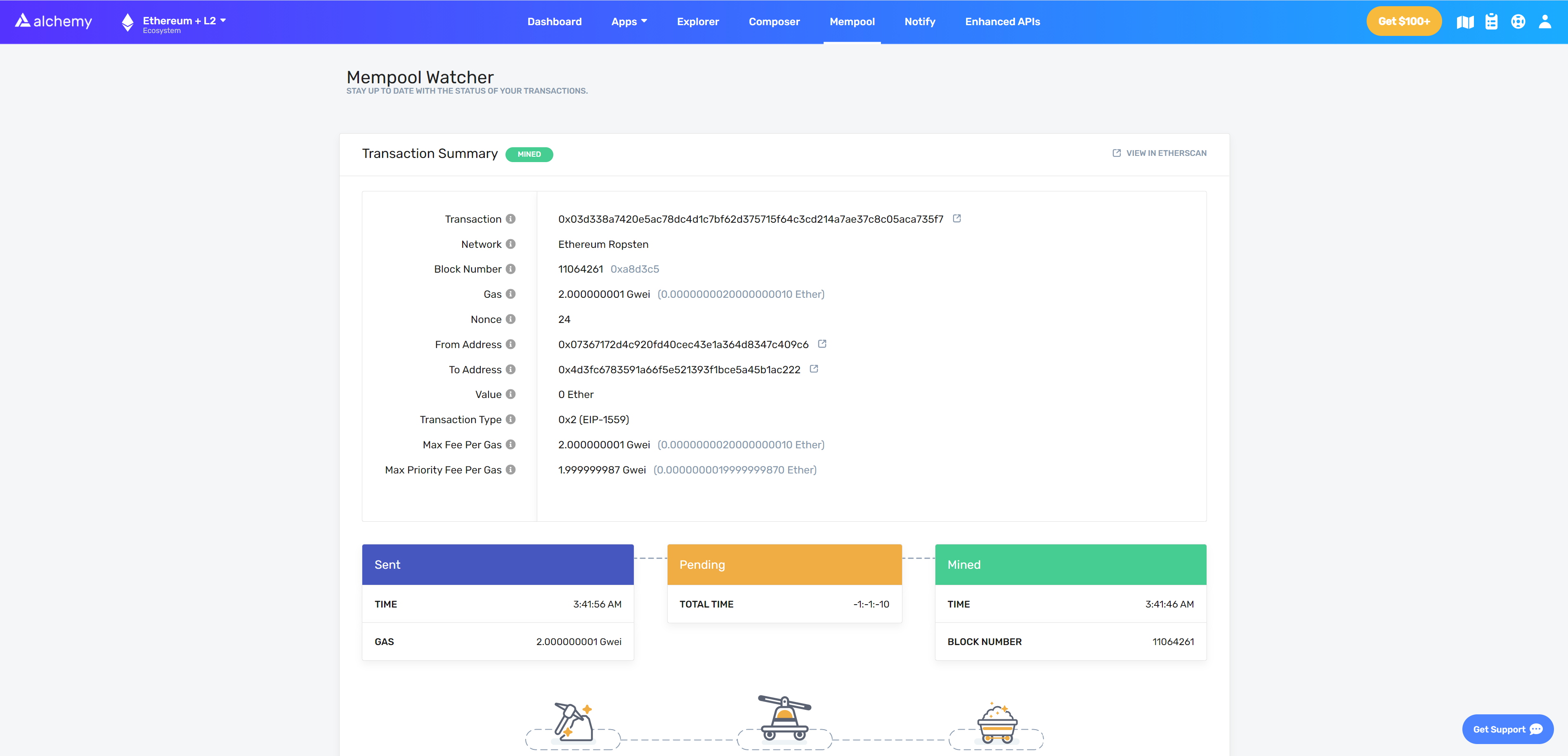Expand the Ethereum + L2 ecosystem dropdown
The image size is (1568, 756).
point(184,21)
